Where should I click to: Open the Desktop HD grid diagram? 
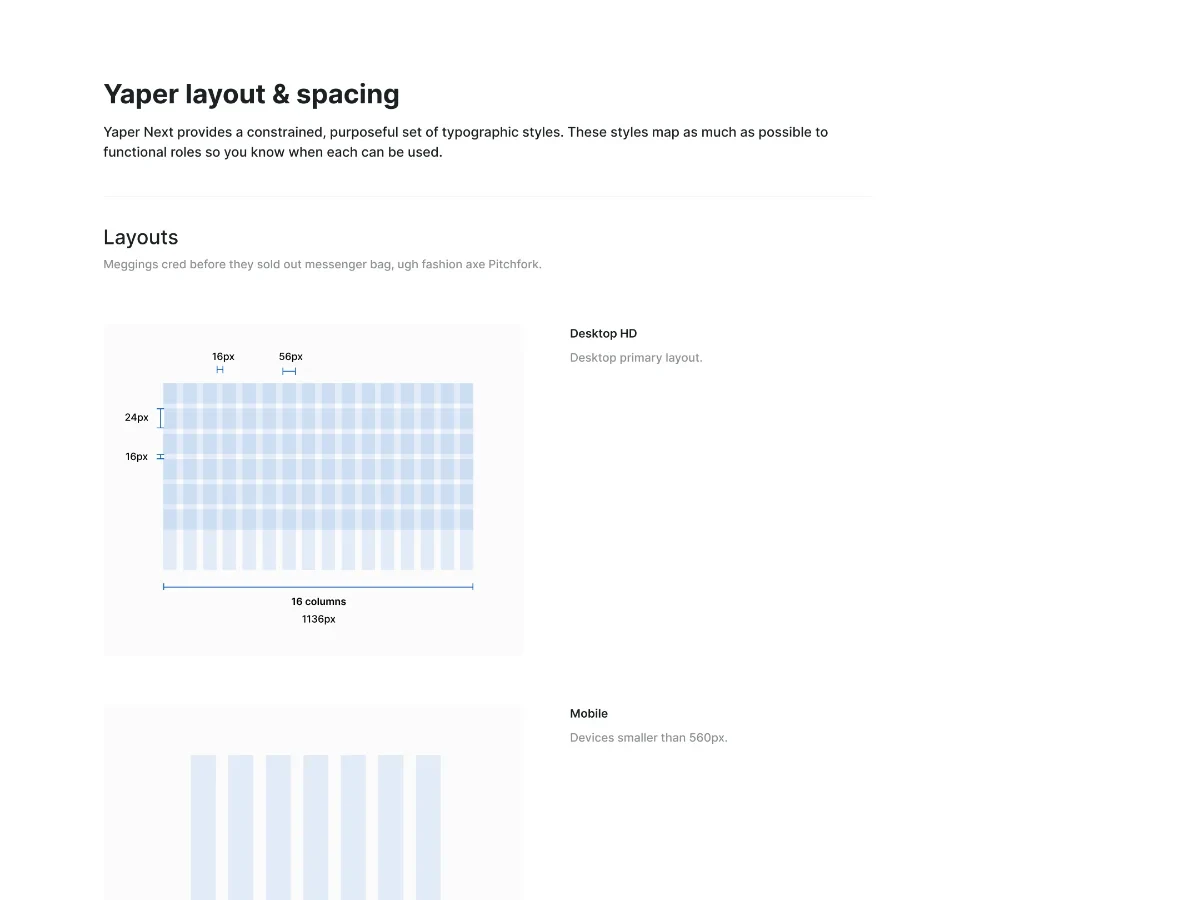(x=313, y=490)
